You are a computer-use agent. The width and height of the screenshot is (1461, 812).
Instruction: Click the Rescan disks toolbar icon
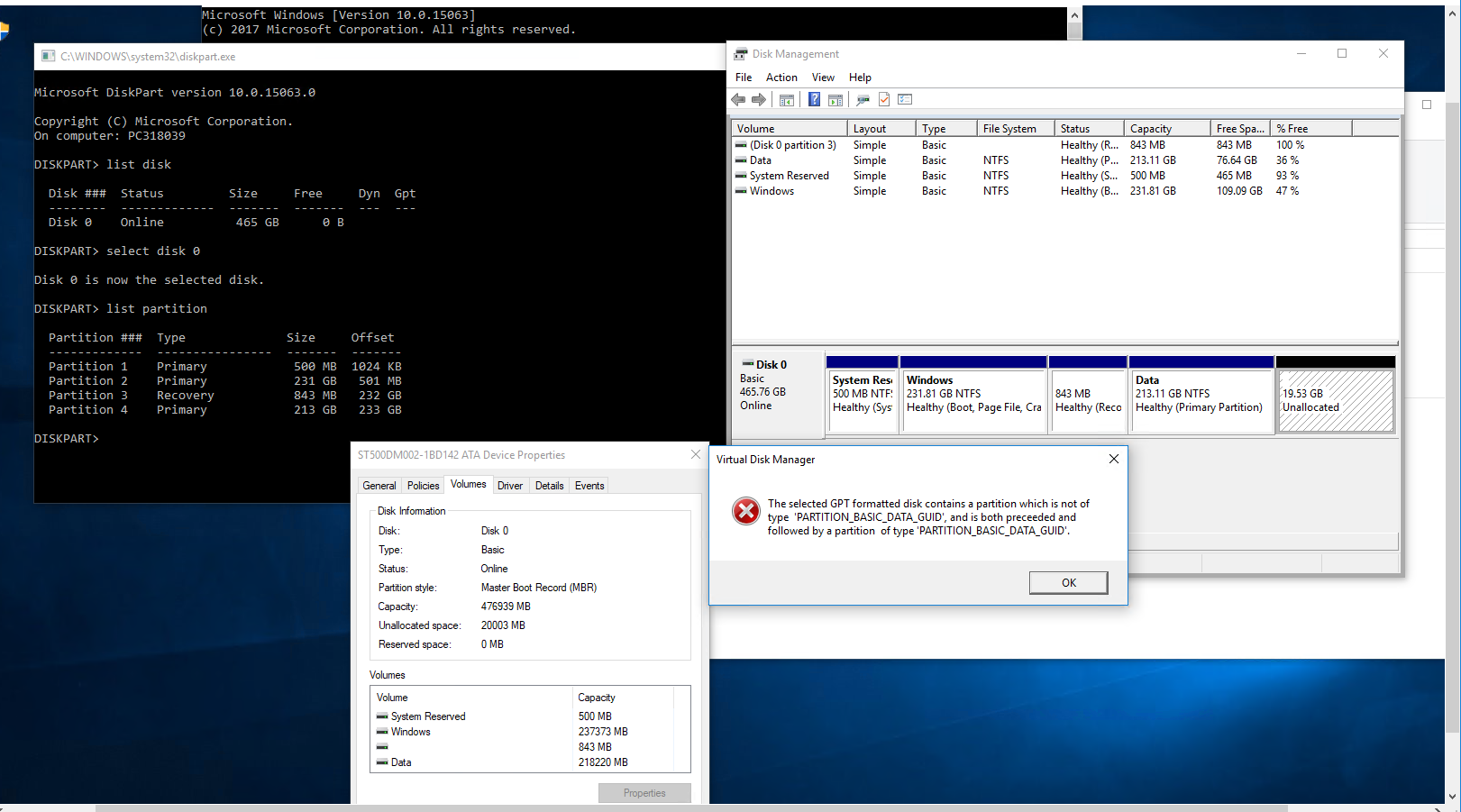point(863,99)
